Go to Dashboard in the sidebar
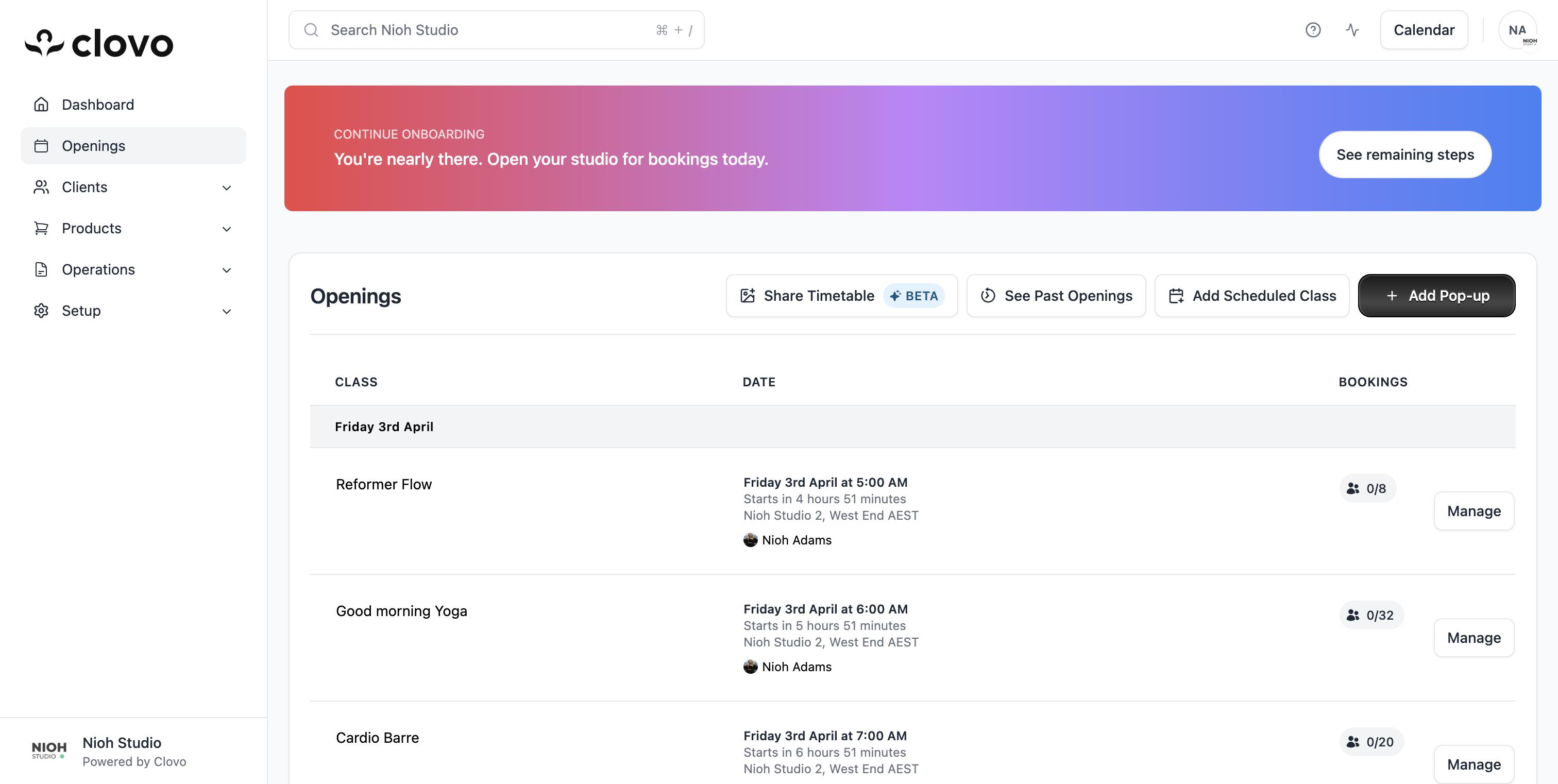The height and width of the screenshot is (784, 1558). pos(133,105)
